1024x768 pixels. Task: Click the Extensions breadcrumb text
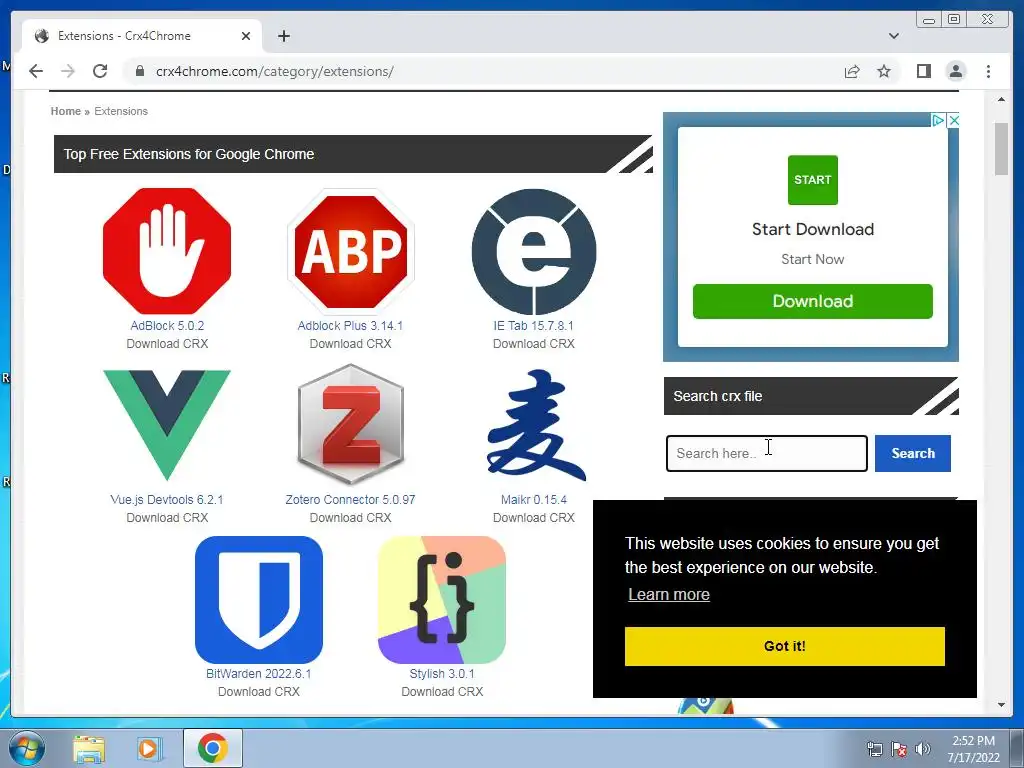[121, 111]
